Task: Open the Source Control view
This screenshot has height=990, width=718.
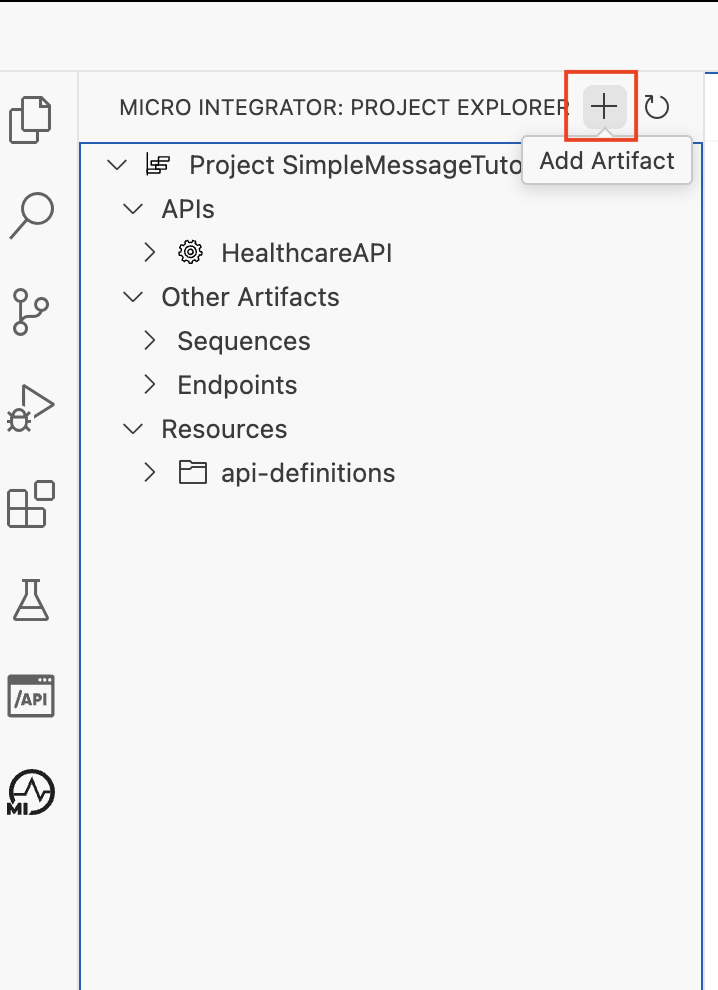Action: 31,310
